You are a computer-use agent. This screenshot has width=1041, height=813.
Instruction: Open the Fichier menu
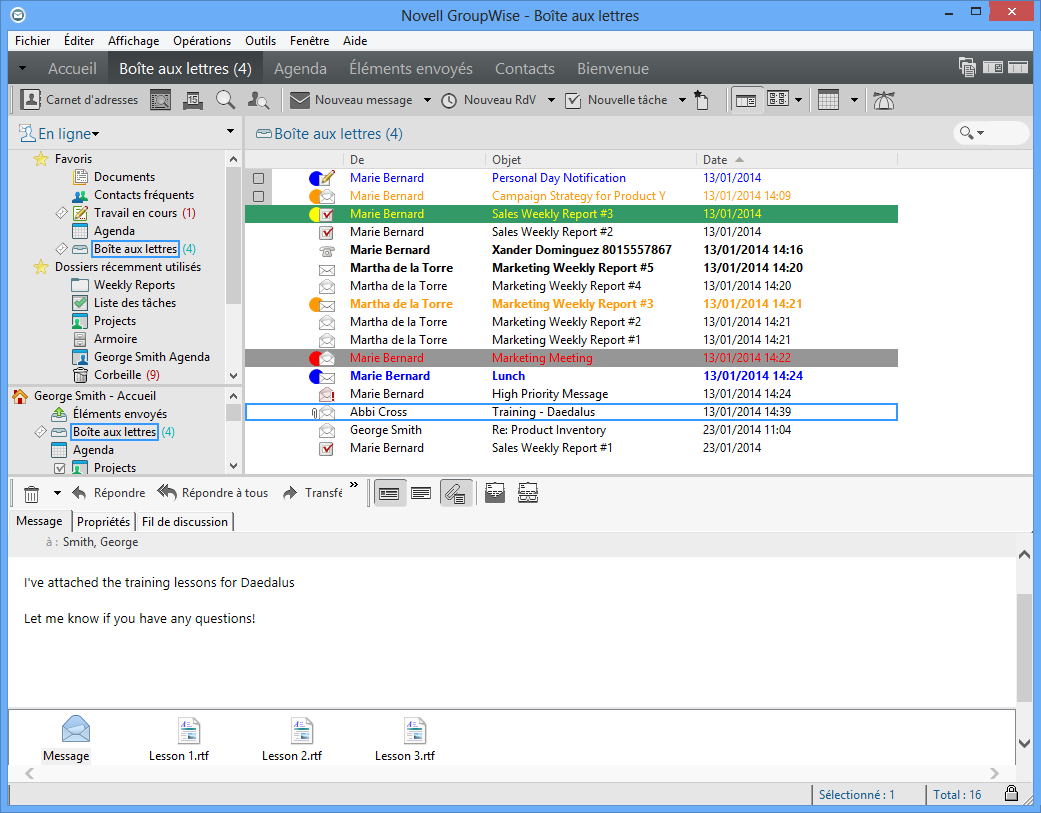coord(33,41)
